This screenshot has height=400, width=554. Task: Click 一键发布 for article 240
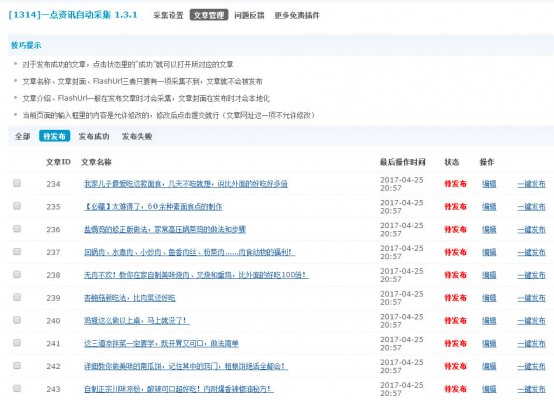pyautogui.click(x=531, y=320)
